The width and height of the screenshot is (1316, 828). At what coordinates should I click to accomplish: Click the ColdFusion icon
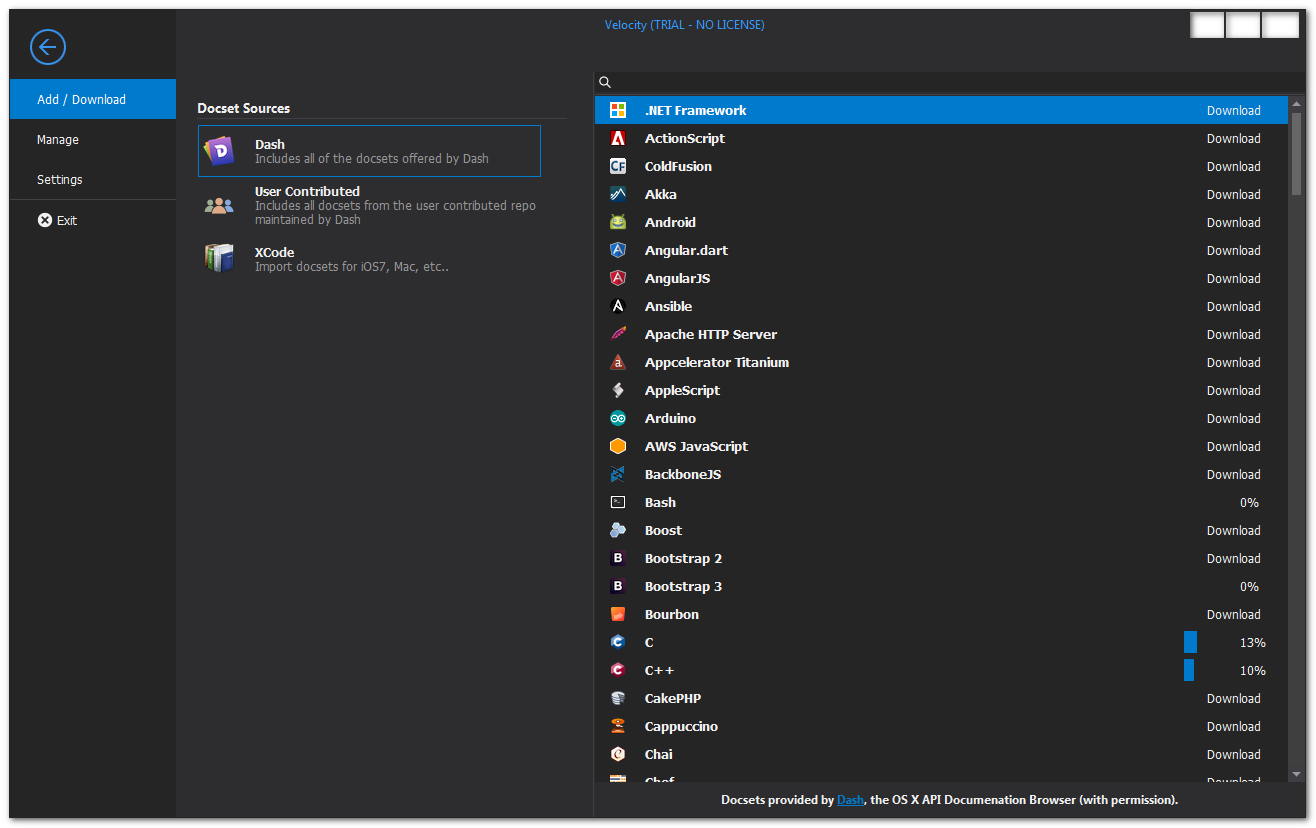[x=618, y=166]
